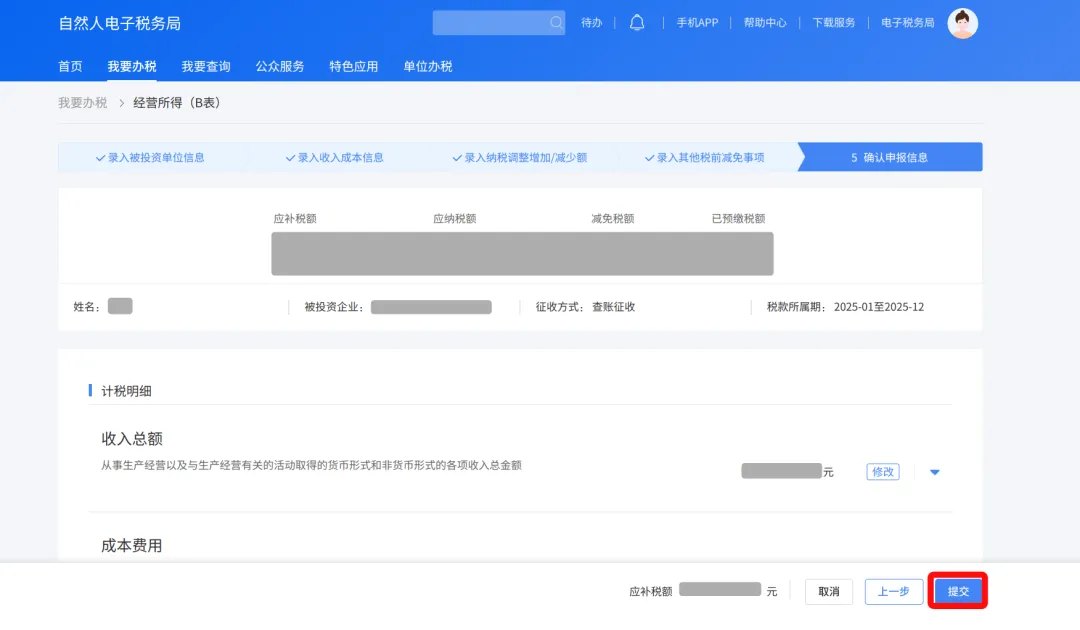Go to step 录入收入成本信息

335,158
